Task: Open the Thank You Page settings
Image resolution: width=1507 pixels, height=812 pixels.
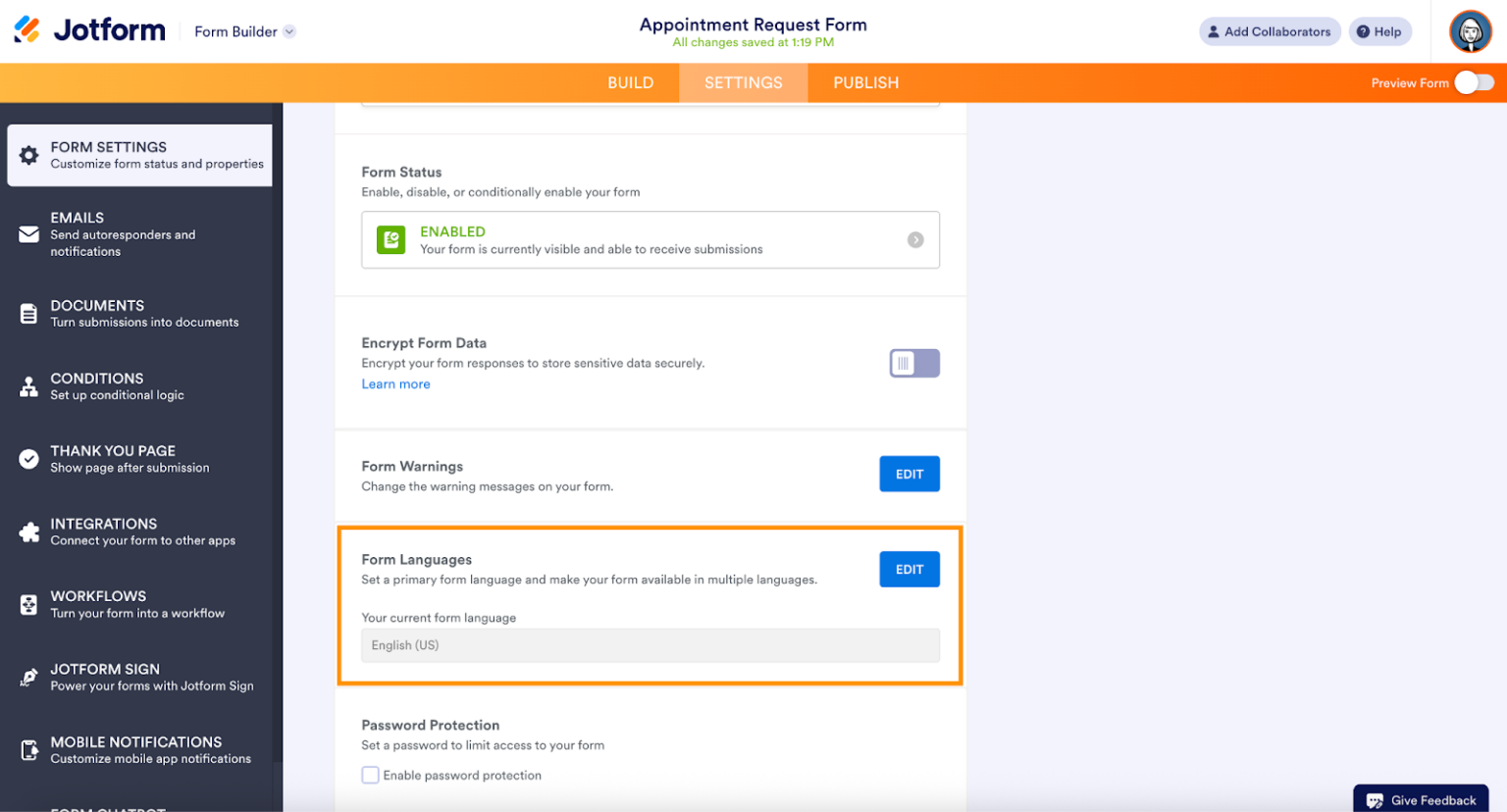Action: pos(138,458)
